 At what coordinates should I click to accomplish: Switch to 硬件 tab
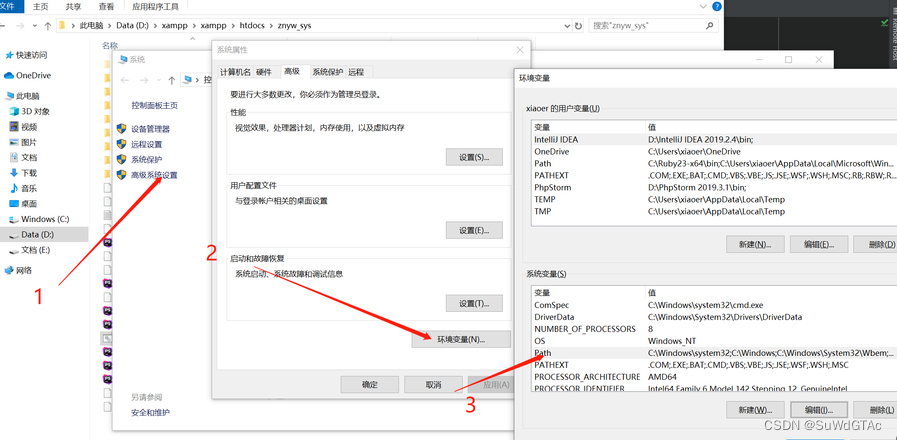pyautogui.click(x=264, y=72)
